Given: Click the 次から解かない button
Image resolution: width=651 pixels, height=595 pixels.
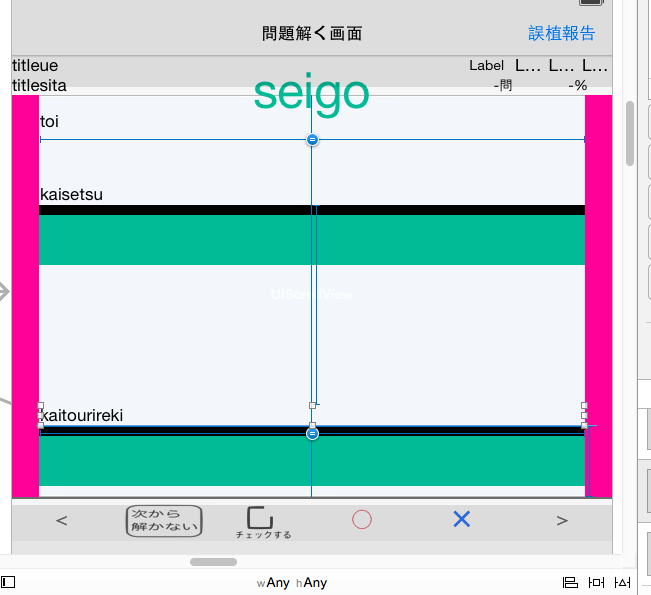Looking at the screenshot, I should (x=164, y=521).
